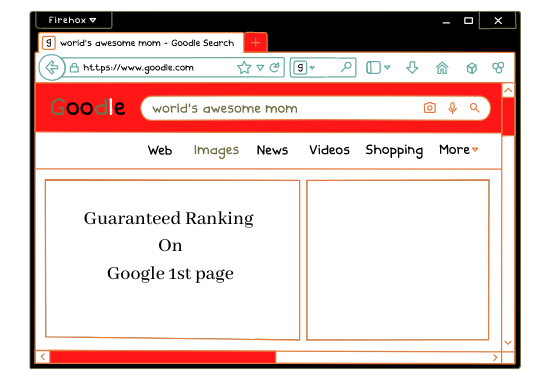Expand the search engine selector arrow
The width and height of the screenshot is (550, 370).
click(x=312, y=68)
